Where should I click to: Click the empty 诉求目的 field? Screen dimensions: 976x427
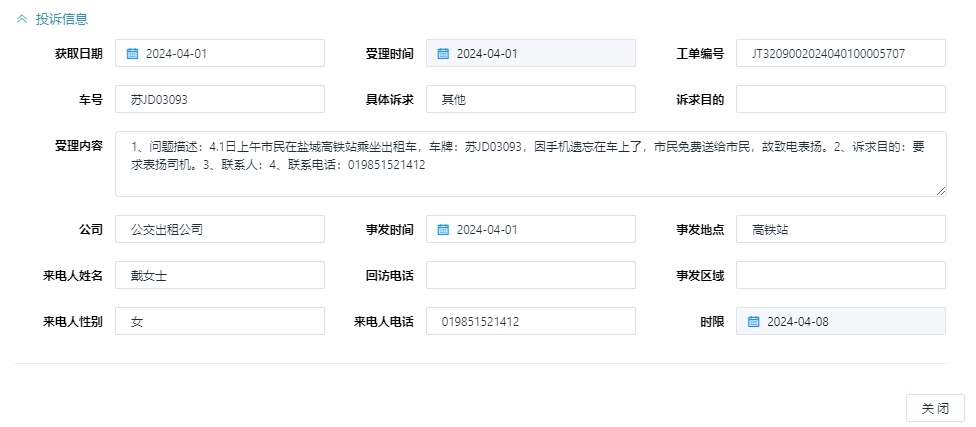840,100
